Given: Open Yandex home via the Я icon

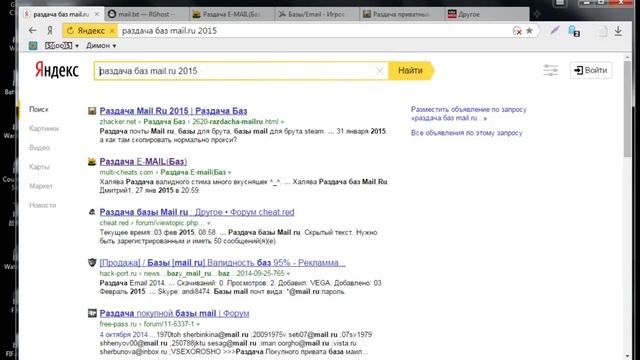Looking at the screenshot, I should coord(50,31).
